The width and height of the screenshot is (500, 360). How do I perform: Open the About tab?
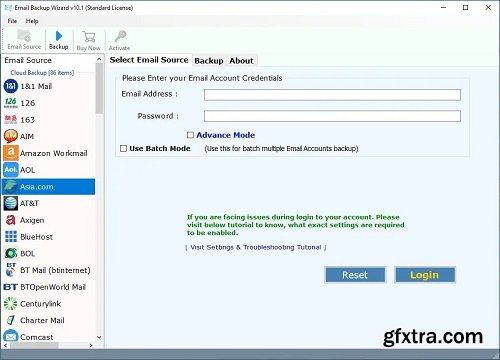pos(241,61)
